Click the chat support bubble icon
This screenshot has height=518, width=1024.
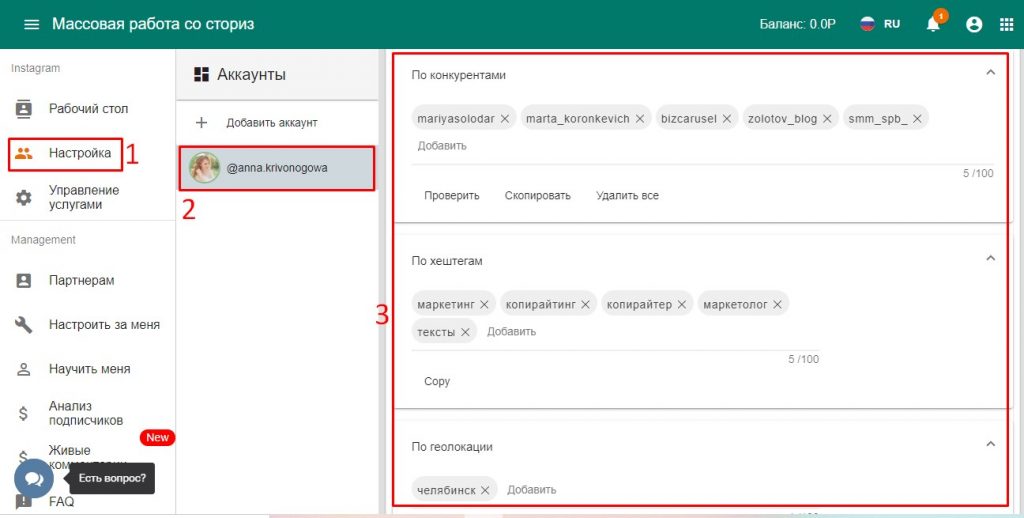(x=33, y=479)
